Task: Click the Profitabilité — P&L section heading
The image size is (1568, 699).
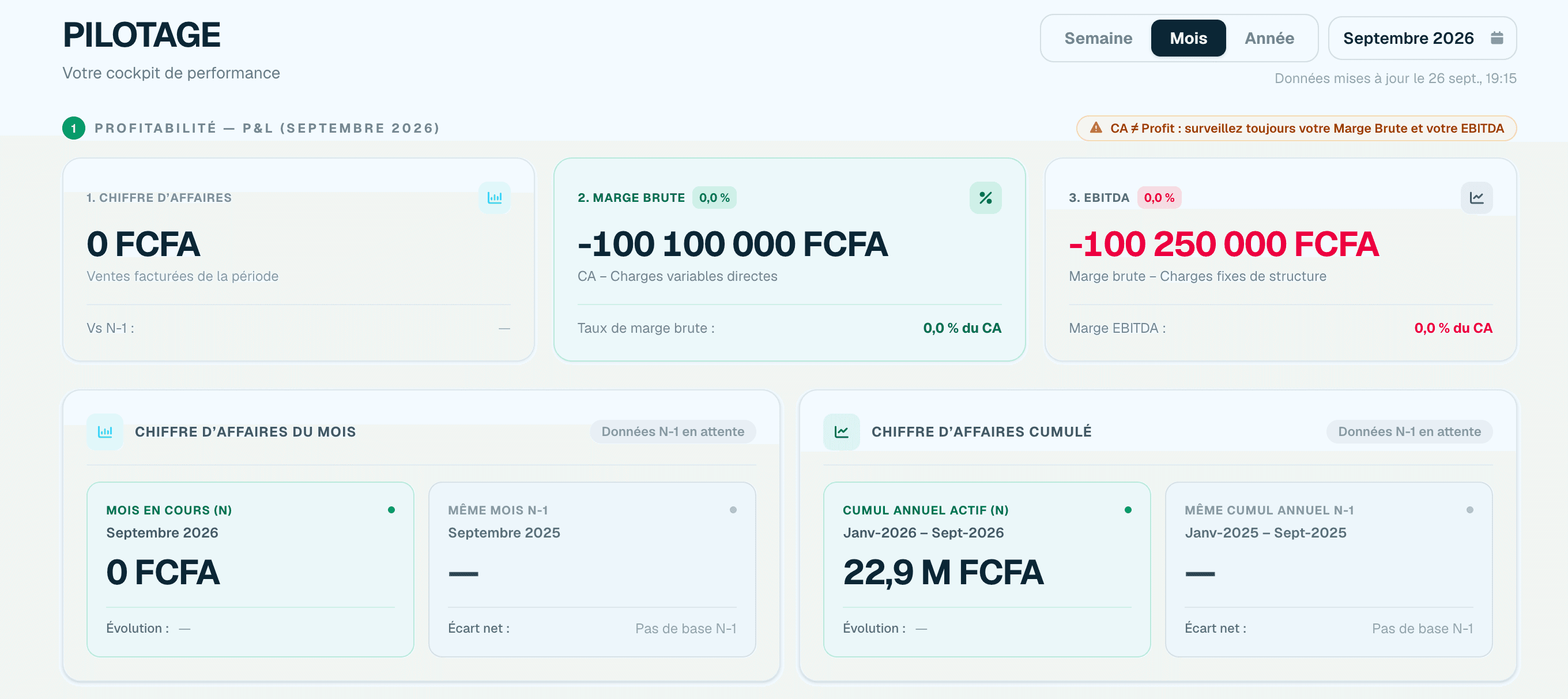Action: [267, 128]
